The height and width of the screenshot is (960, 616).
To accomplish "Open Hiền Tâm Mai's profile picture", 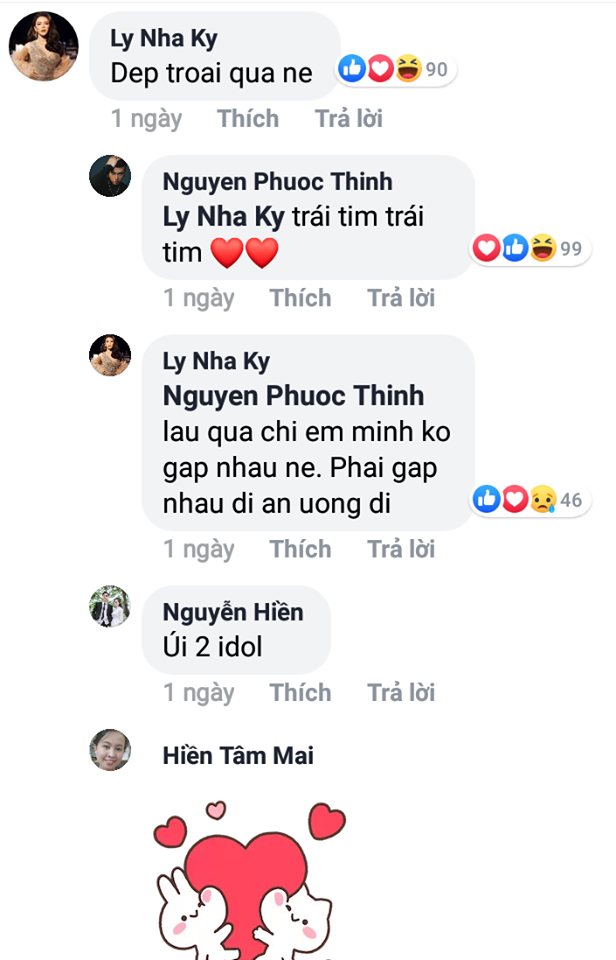I will click(110, 750).
